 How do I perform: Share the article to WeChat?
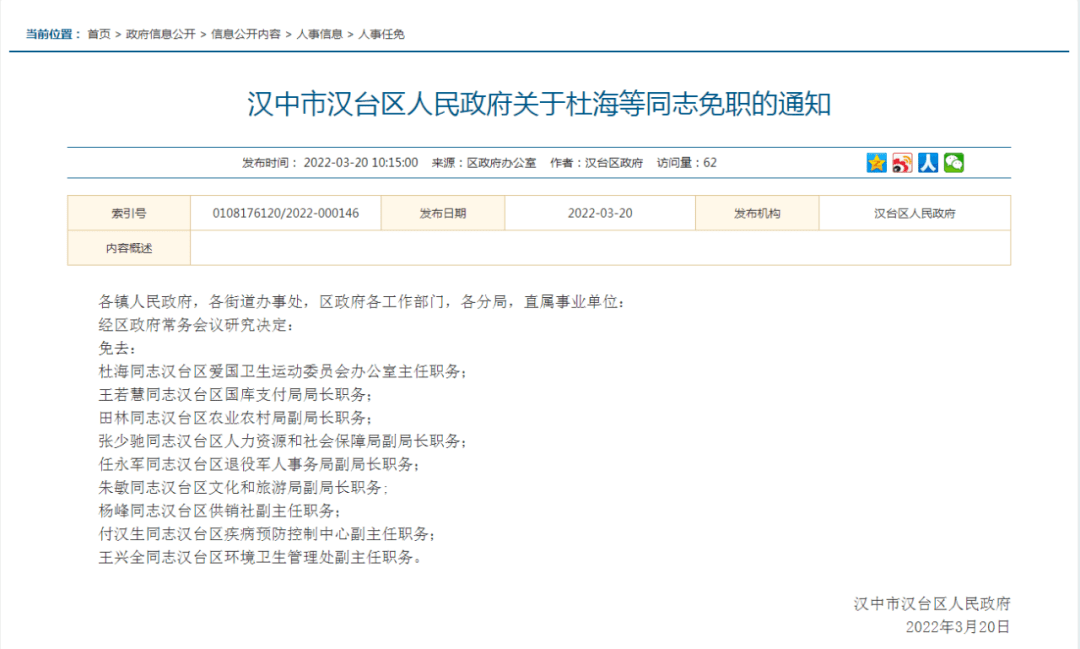click(953, 162)
